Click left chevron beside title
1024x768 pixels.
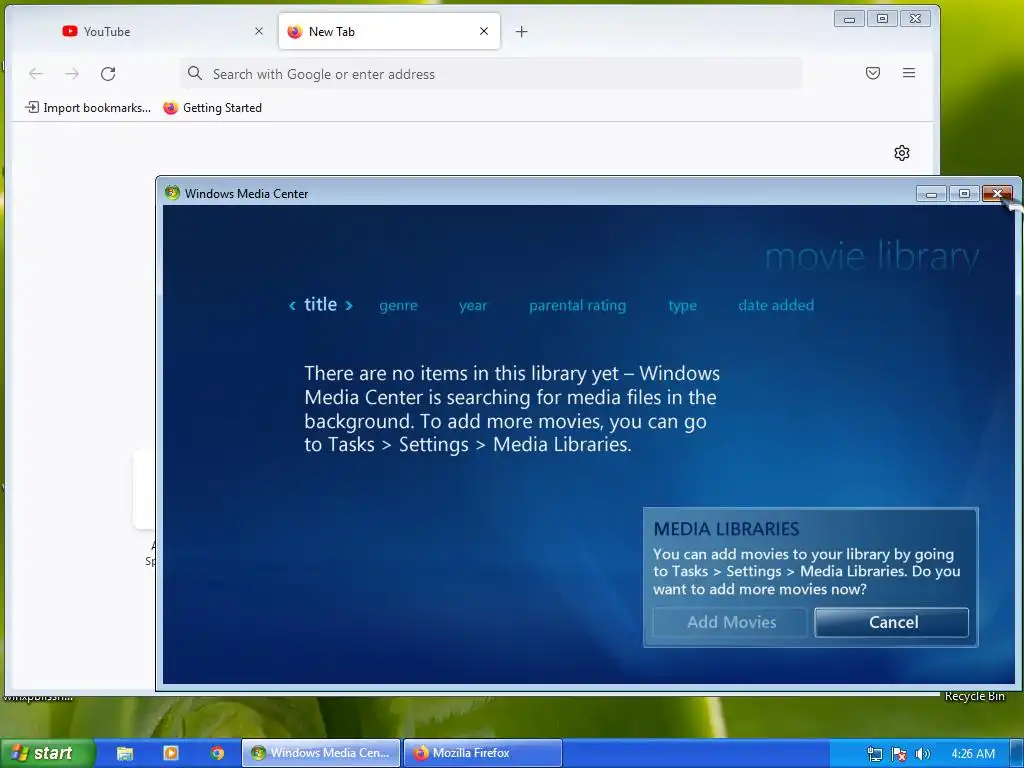[293, 305]
